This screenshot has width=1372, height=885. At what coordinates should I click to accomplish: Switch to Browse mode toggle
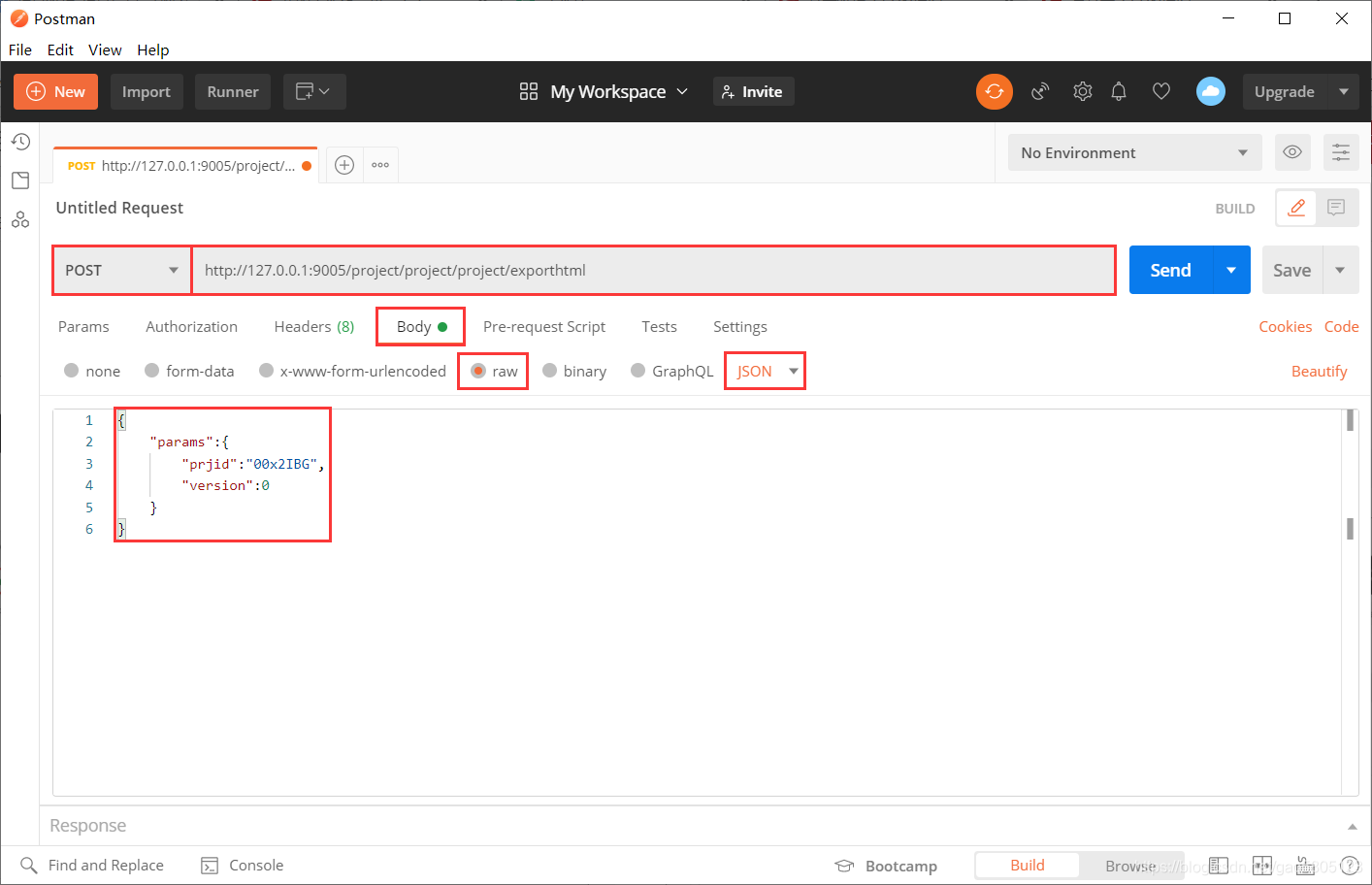(x=1130, y=866)
